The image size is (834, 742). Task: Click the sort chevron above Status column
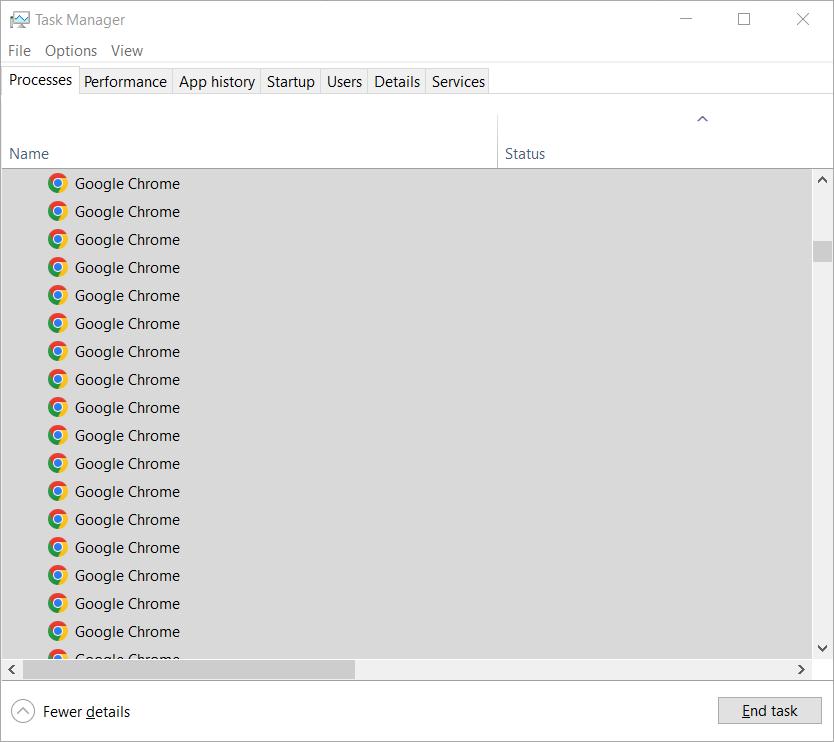pos(702,119)
